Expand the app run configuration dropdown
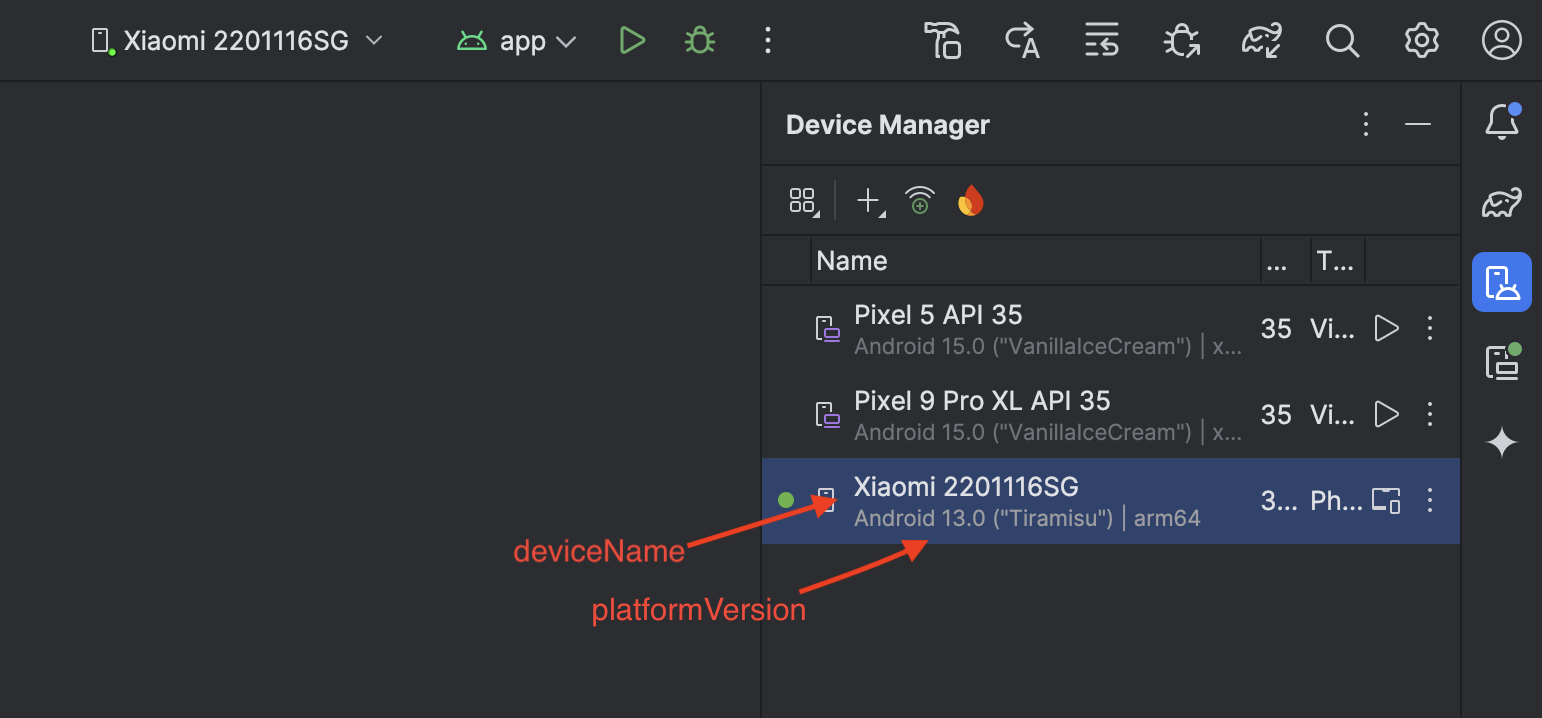The width and height of the screenshot is (1542, 718). (x=517, y=41)
